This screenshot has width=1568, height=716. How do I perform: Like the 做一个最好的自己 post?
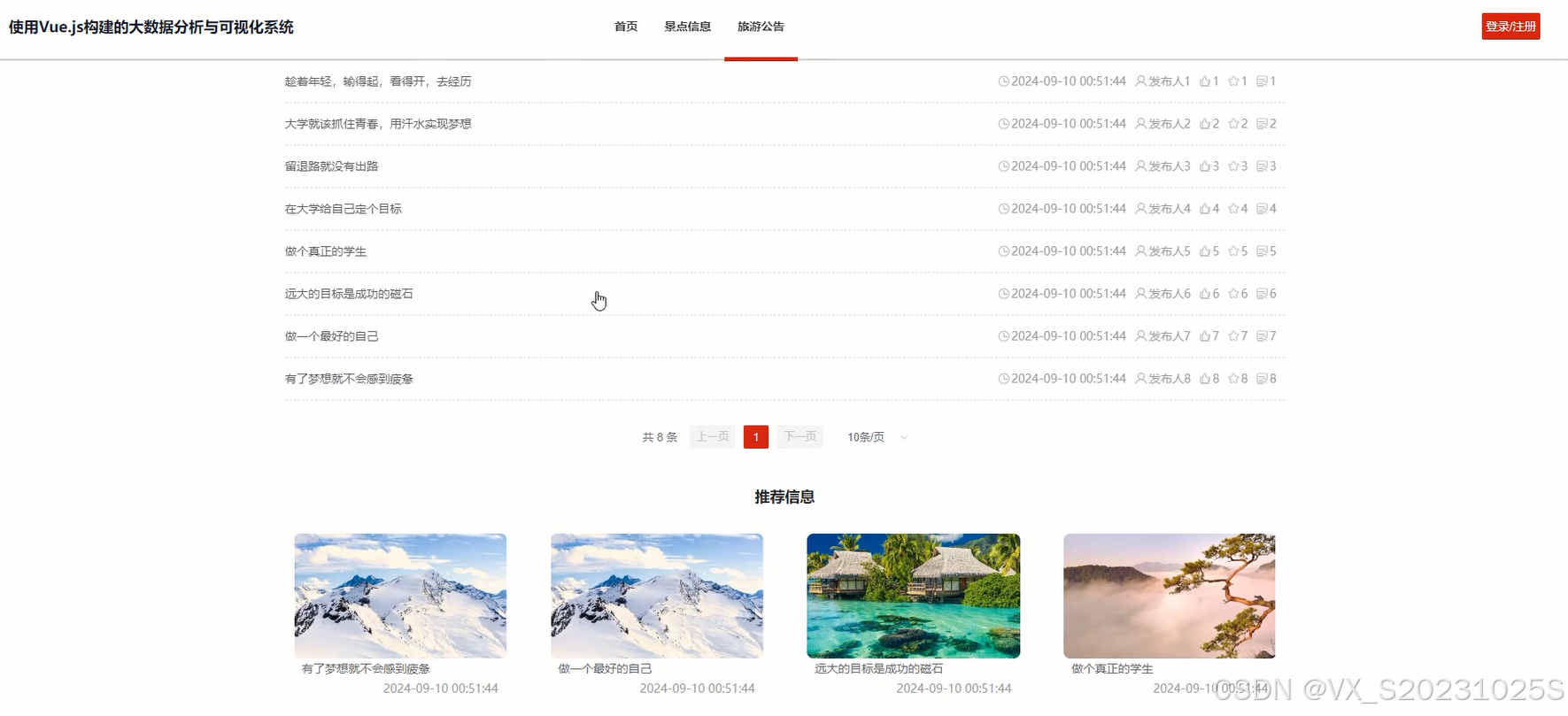tap(1205, 336)
